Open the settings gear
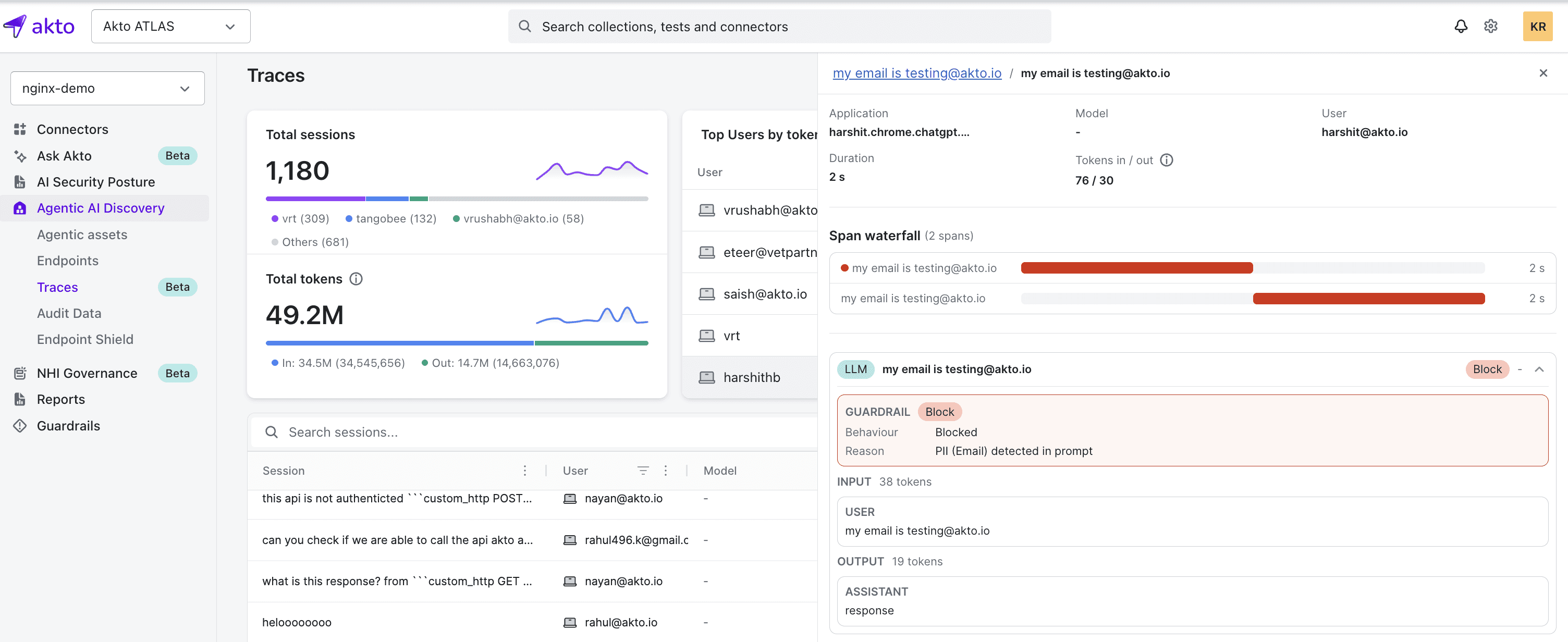The width and height of the screenshot is (1568, 642). [x=1491, y=26]
